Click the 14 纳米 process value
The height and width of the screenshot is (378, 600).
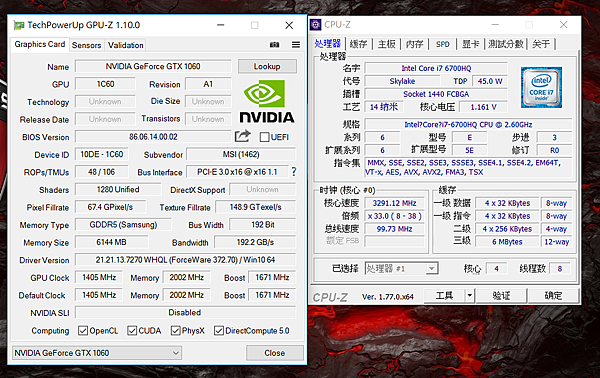pos(384,107)
